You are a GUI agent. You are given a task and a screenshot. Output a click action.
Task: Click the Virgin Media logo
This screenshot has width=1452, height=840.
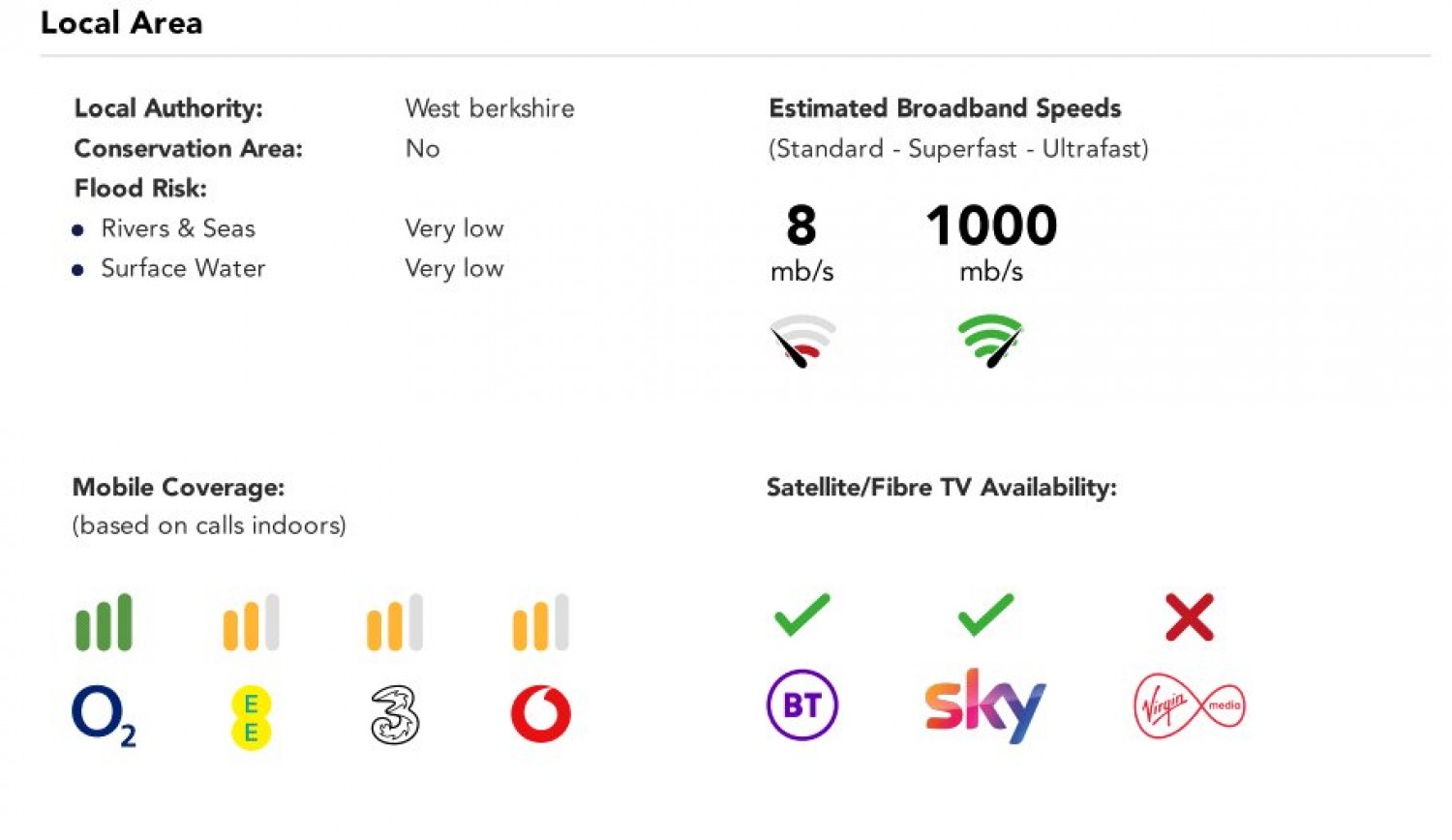[1189, 705]
